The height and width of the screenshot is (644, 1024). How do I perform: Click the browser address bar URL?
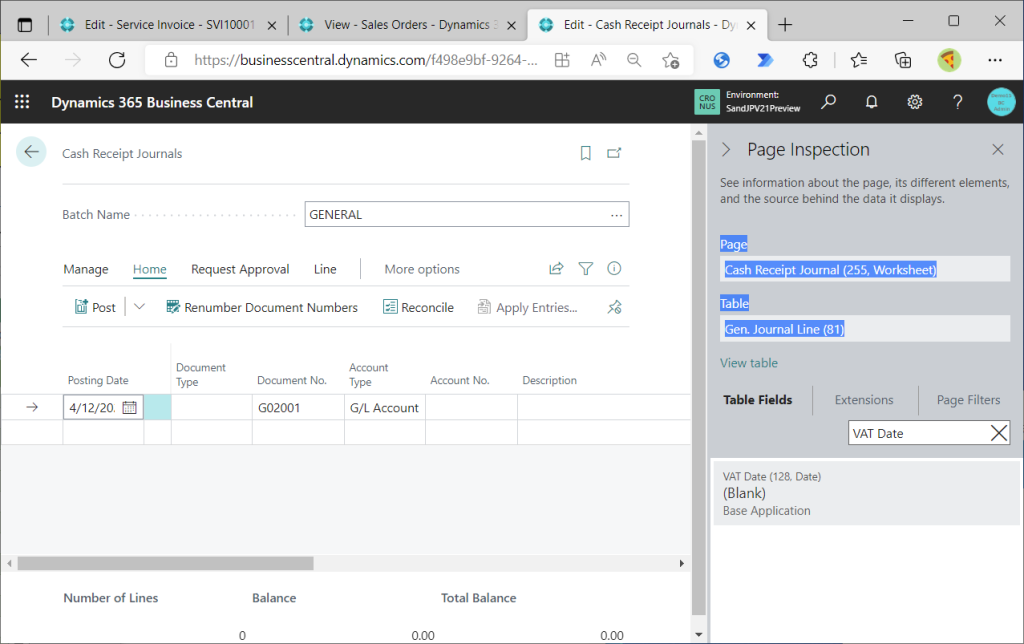click(366, 60)
